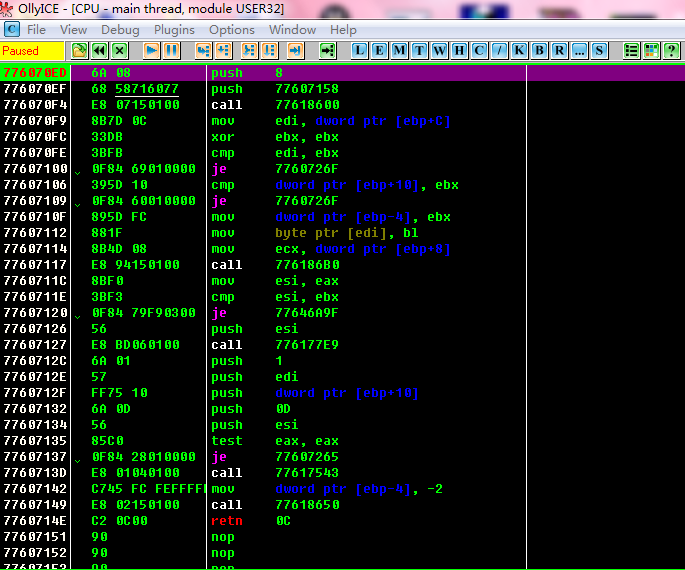The image size is (685, 570).
Task: Show Memory map window (M)
Action: tap(399, 51)
